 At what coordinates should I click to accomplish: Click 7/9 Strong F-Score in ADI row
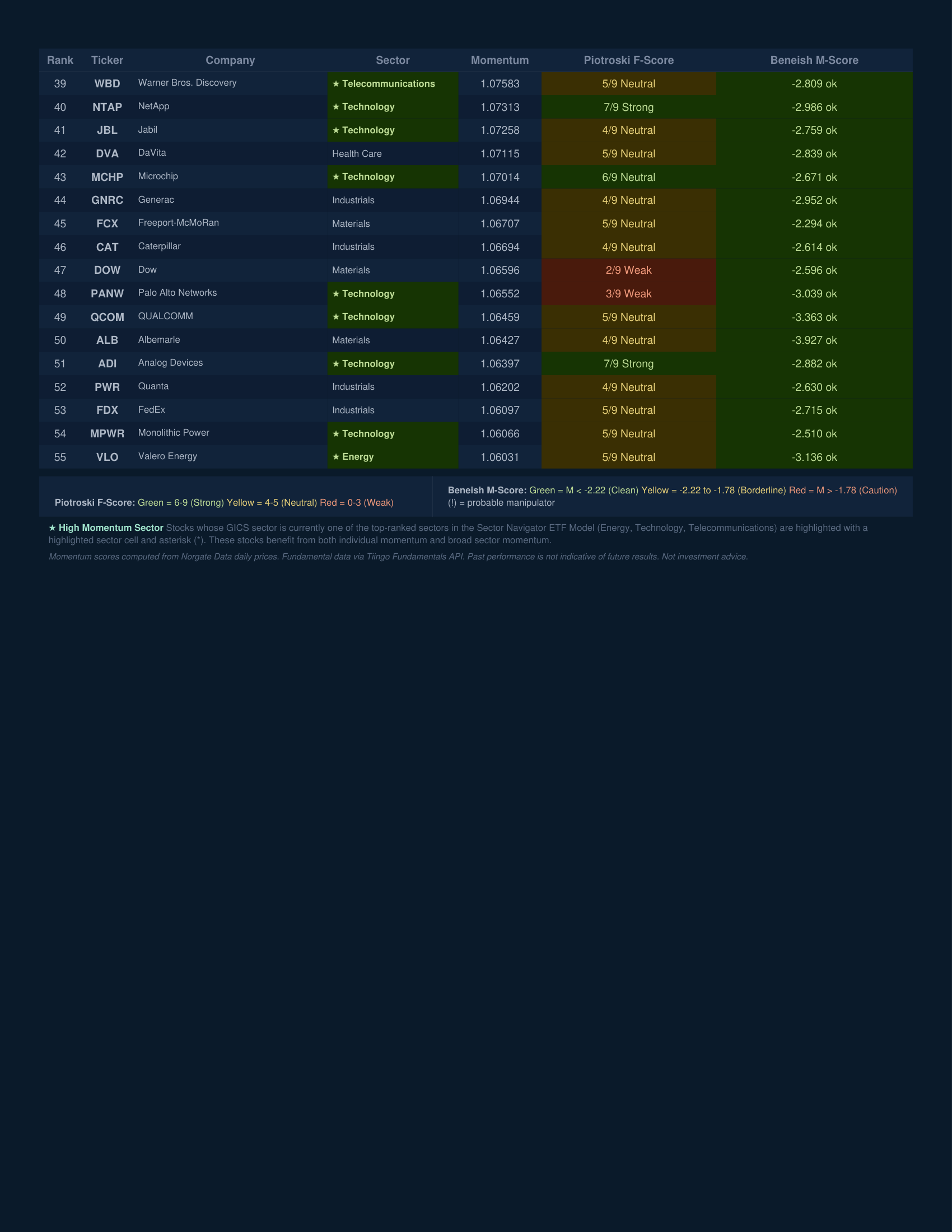coord(629,364)
